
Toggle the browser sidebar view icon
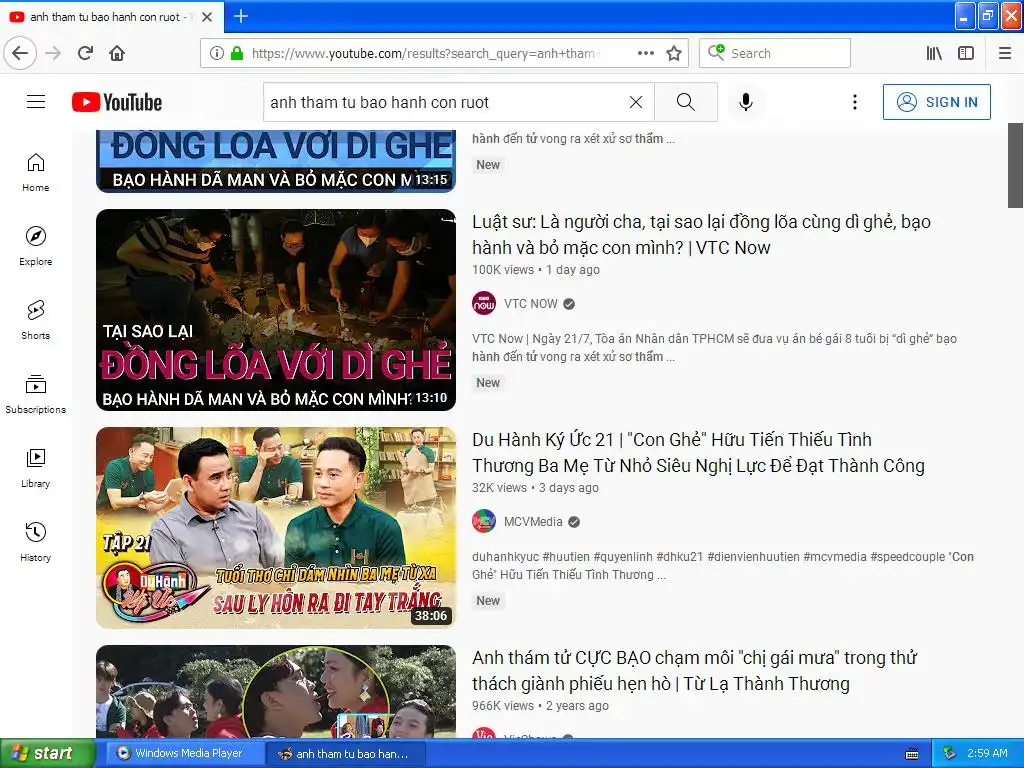coord(966,53)
